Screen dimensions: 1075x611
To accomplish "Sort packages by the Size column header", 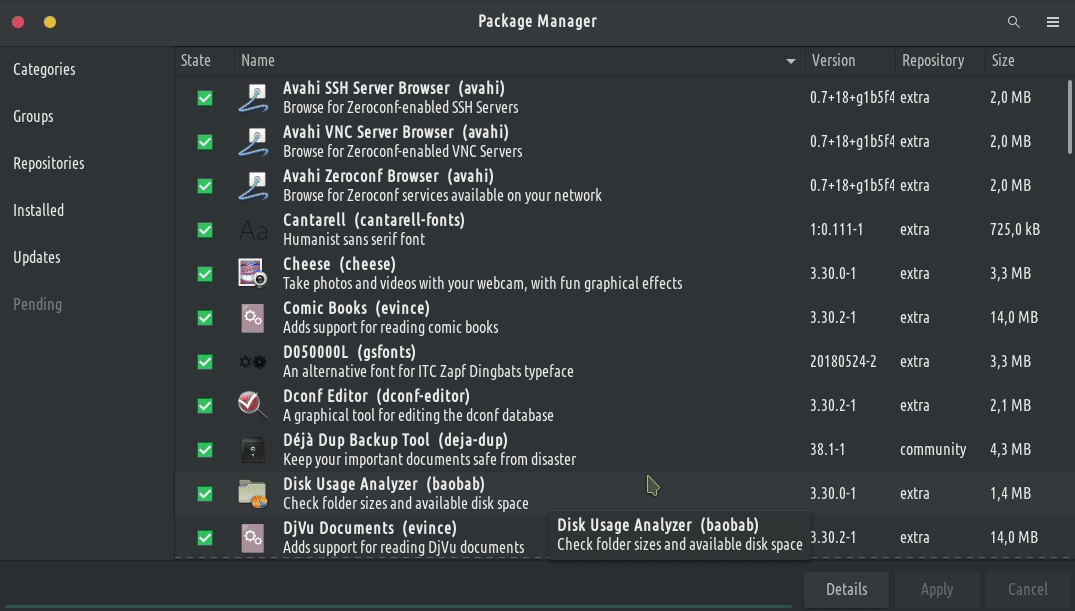I will click(x=1003, y=61).
